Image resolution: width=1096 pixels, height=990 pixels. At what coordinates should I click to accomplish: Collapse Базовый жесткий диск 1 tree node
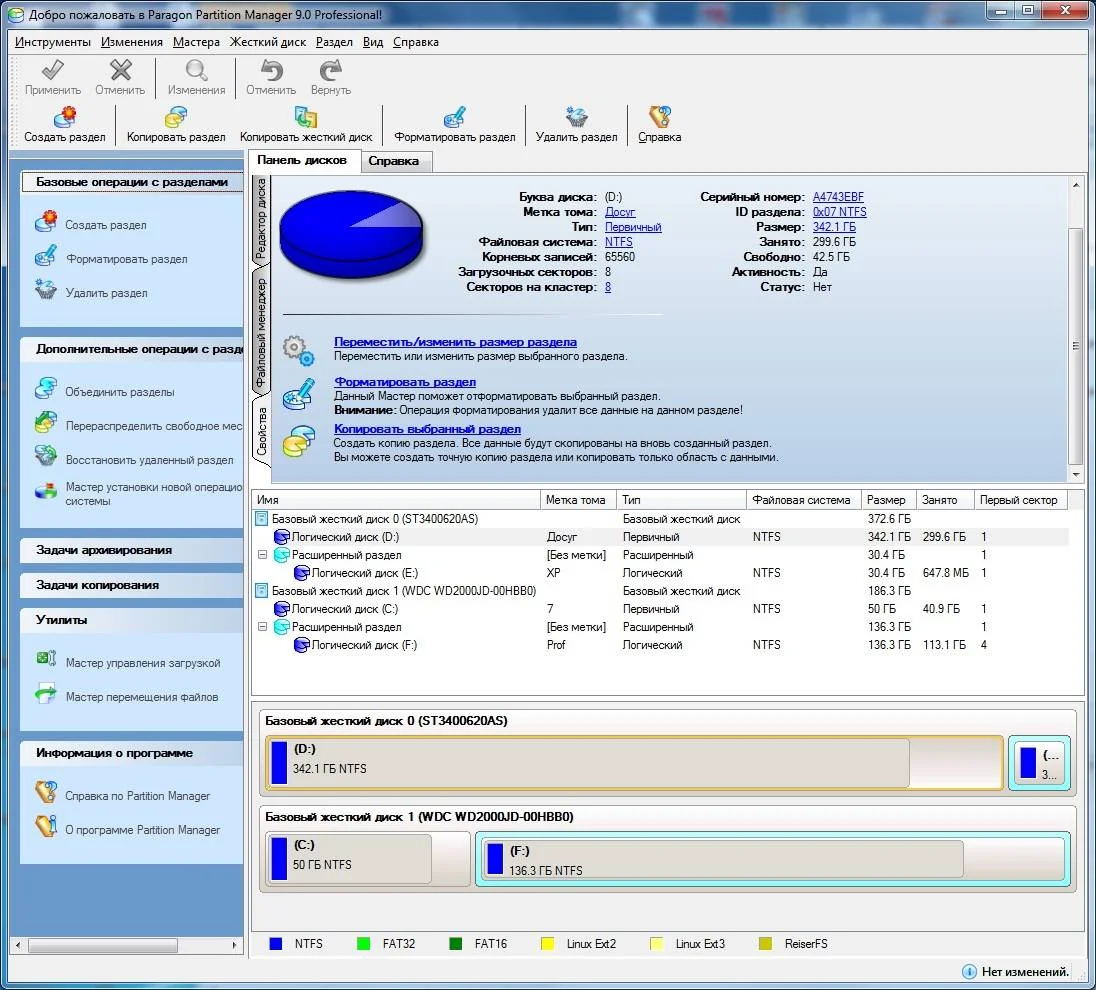coord(262,591)
